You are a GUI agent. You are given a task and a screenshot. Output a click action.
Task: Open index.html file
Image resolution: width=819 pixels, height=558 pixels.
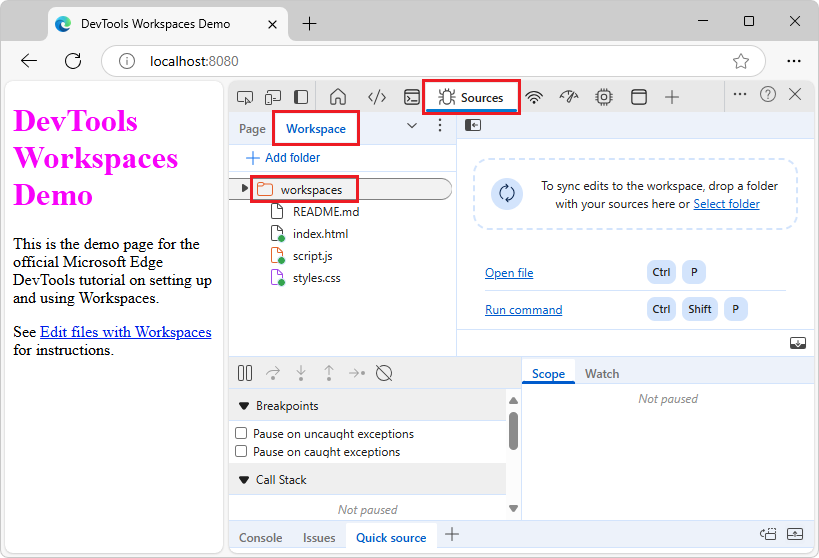click(320, 234)
